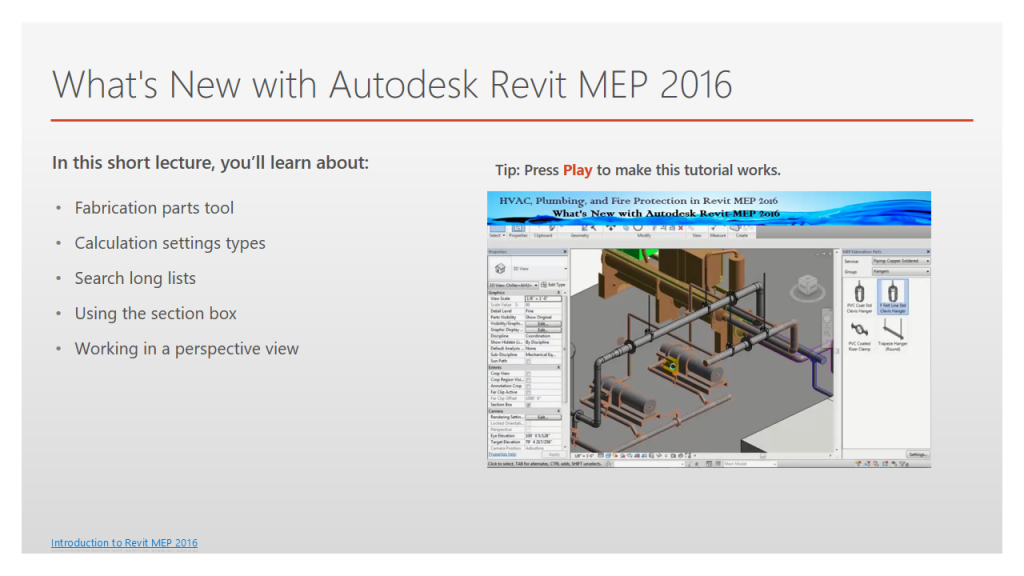1024x576 pixels.
Task: Close the MEP Fabrication Parts palette
Action: [x=928, y=251]
